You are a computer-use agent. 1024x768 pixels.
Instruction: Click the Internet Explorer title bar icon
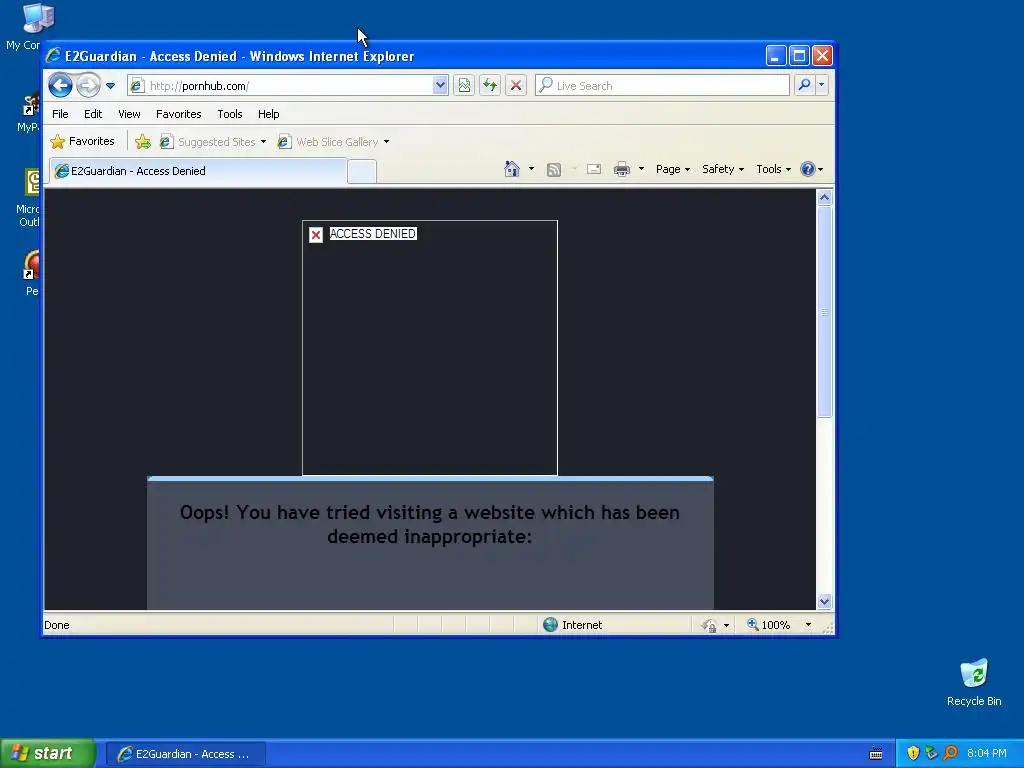(x=54, y=56)
